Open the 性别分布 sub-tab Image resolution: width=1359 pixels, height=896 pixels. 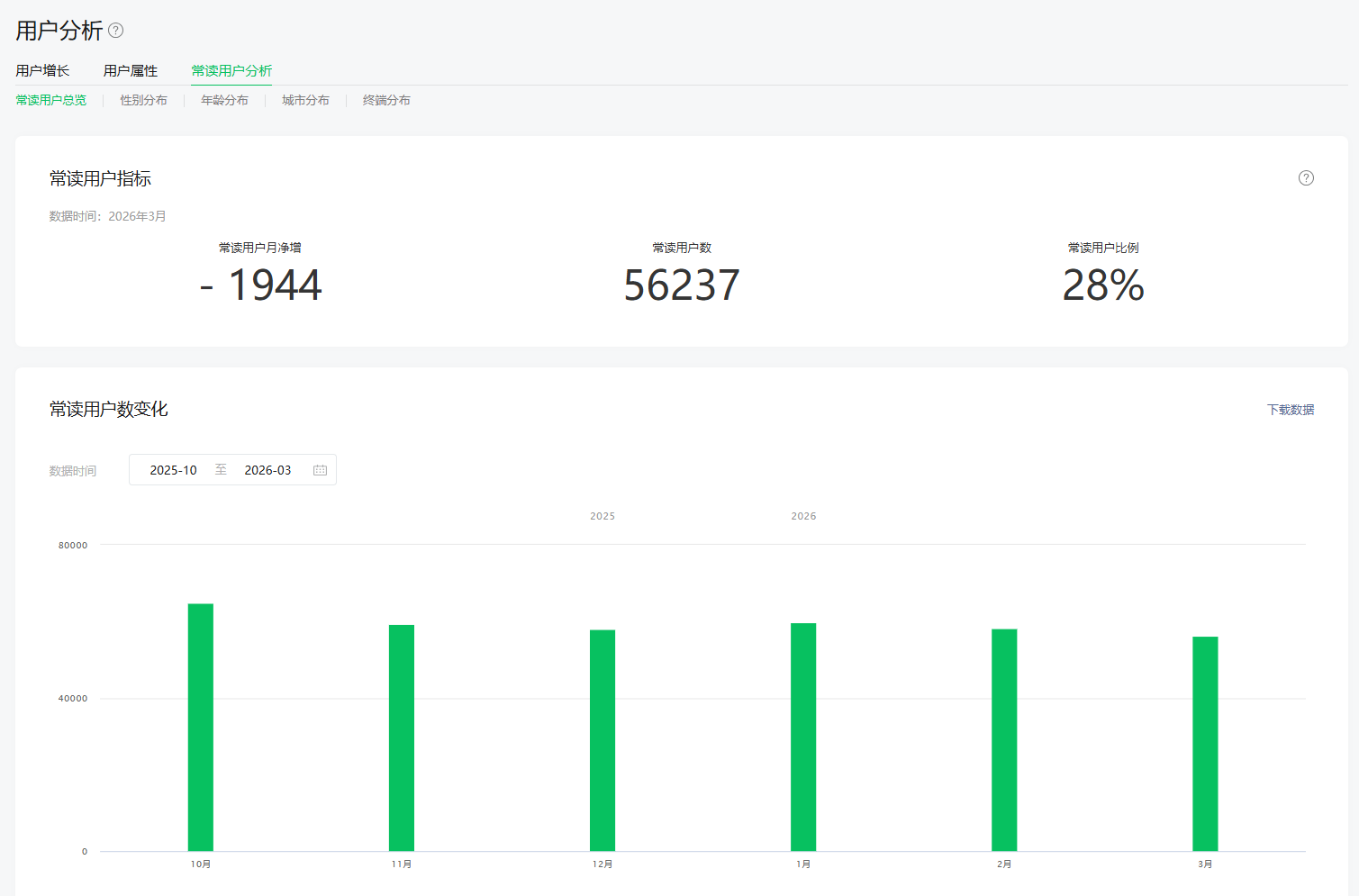pyautogui.click(x=144, y=100)
